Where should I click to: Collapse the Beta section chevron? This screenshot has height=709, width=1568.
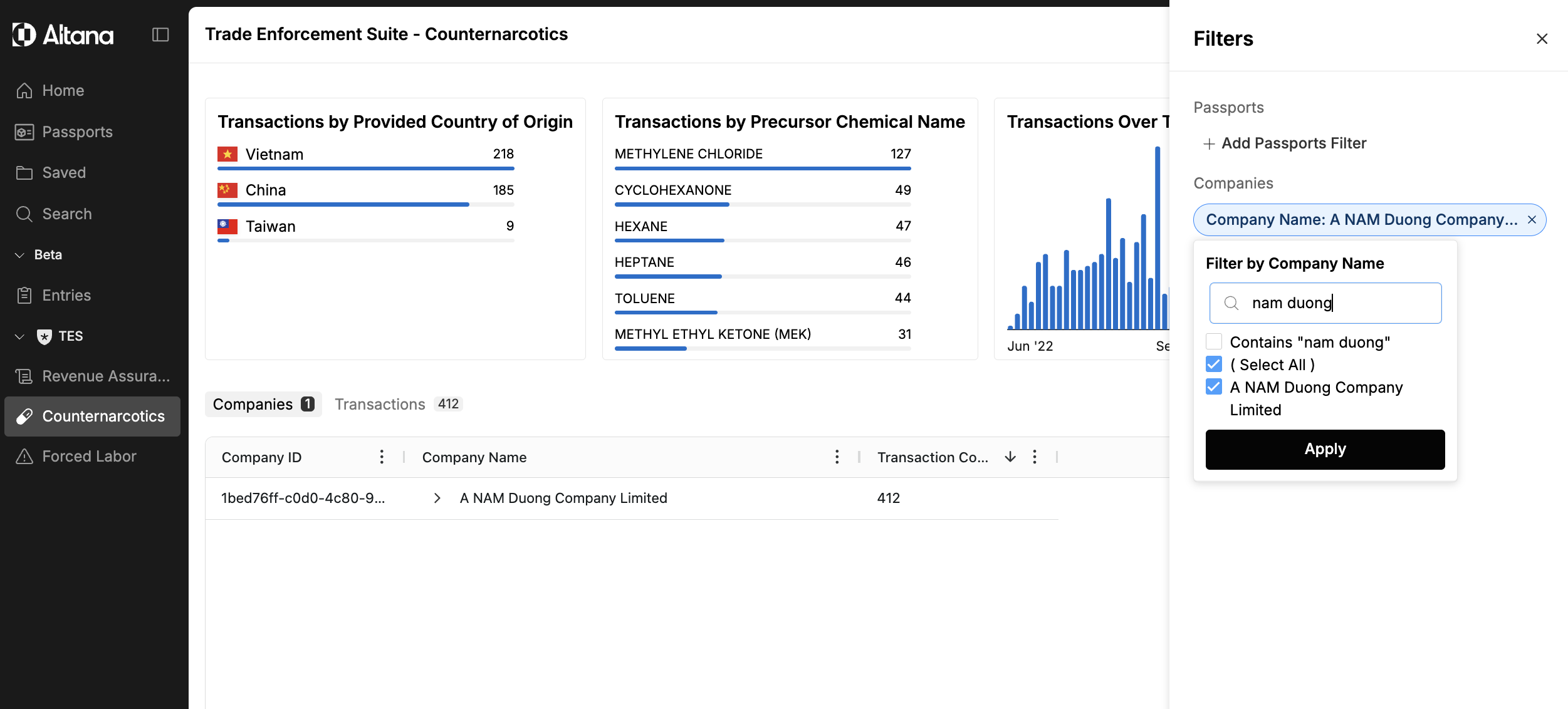pos(20,255)
